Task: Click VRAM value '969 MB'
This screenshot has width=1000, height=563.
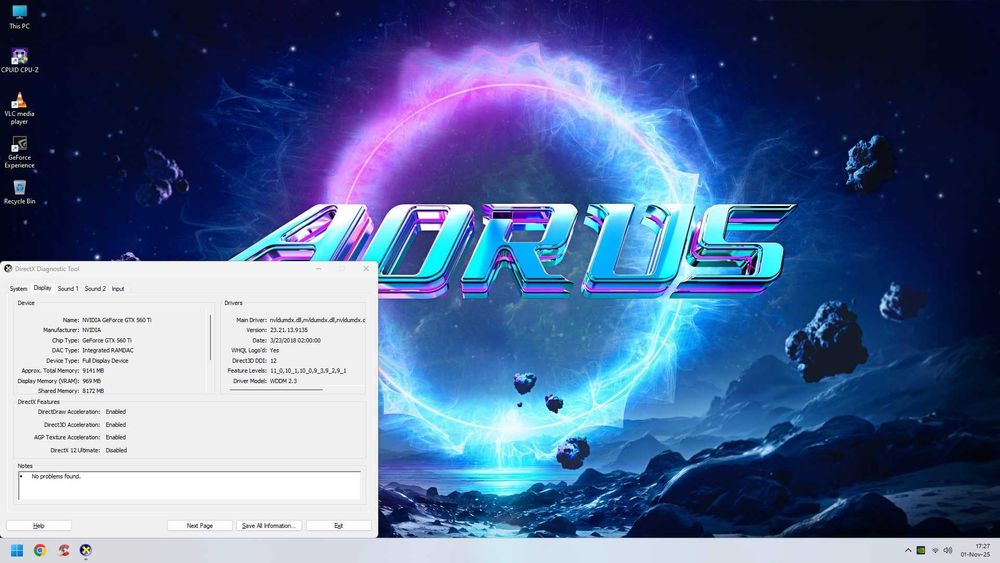Action: click(x=92, y=381)
